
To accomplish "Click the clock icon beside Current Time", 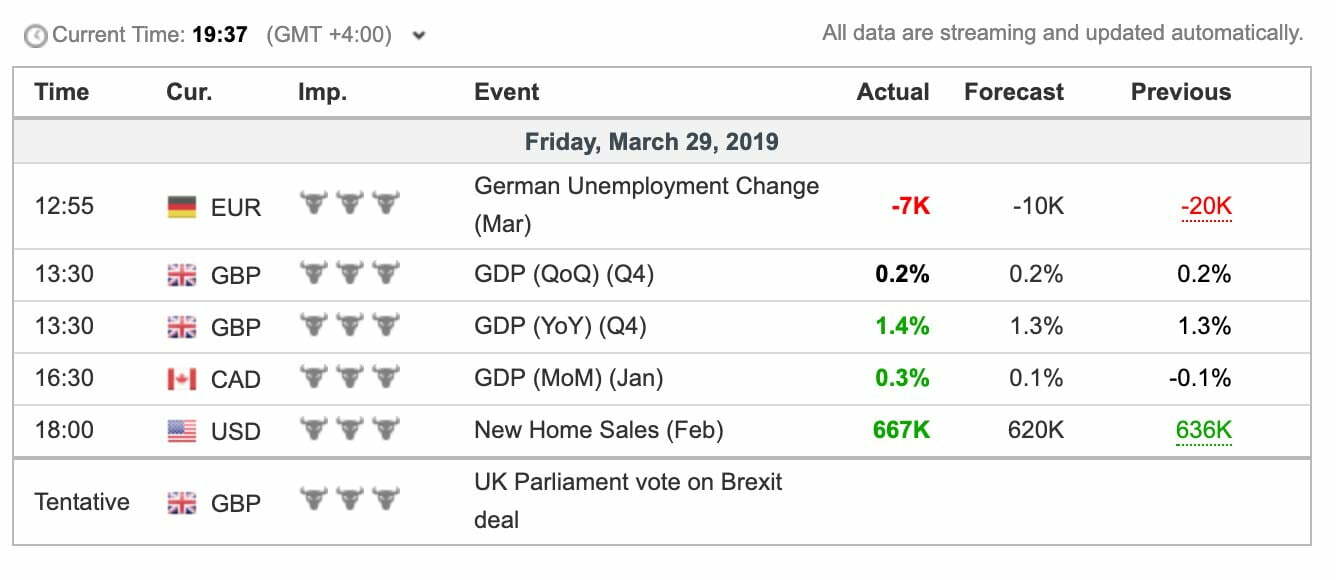I will 36,36.
